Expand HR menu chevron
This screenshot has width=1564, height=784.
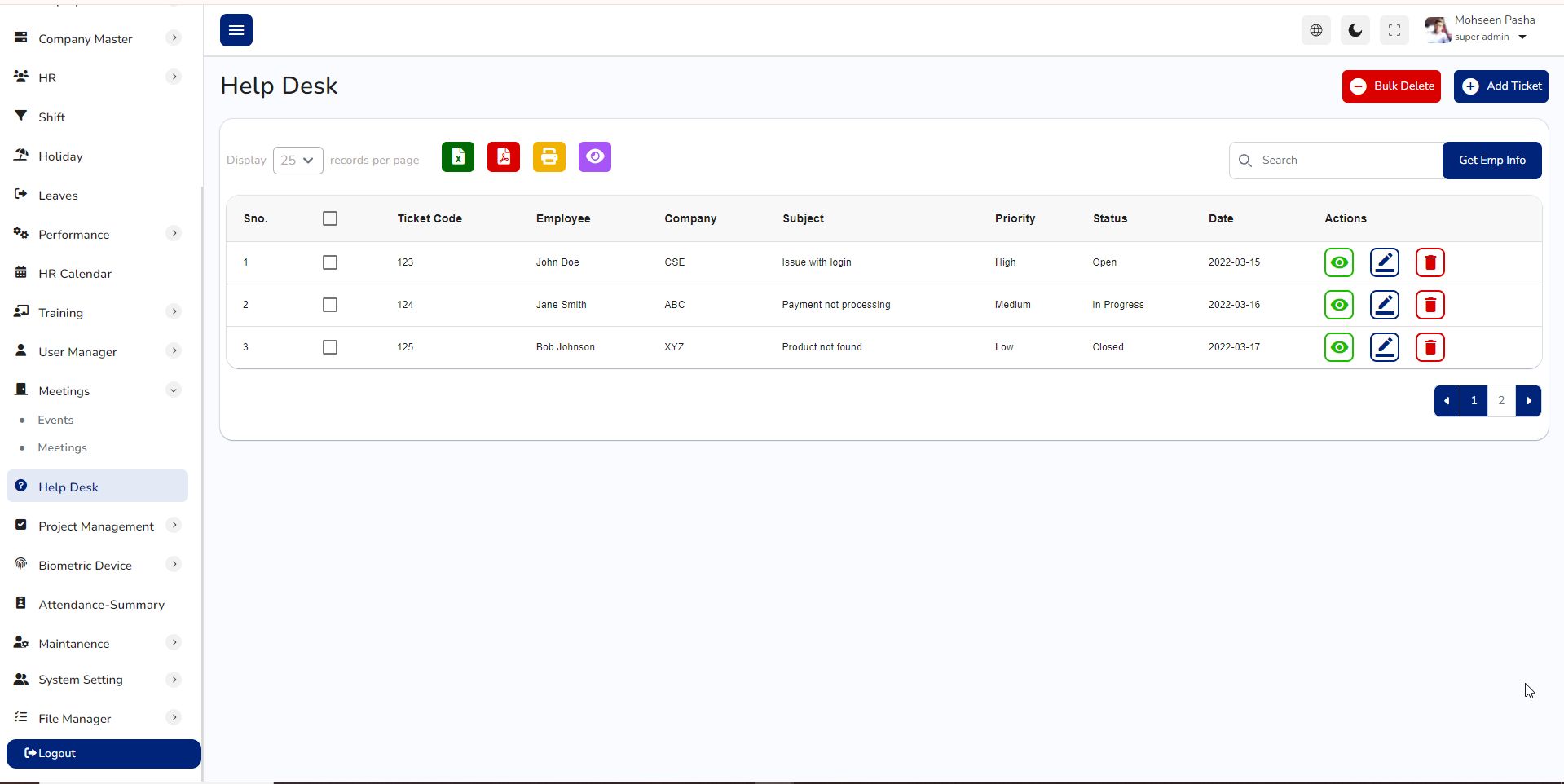point(174,77)
